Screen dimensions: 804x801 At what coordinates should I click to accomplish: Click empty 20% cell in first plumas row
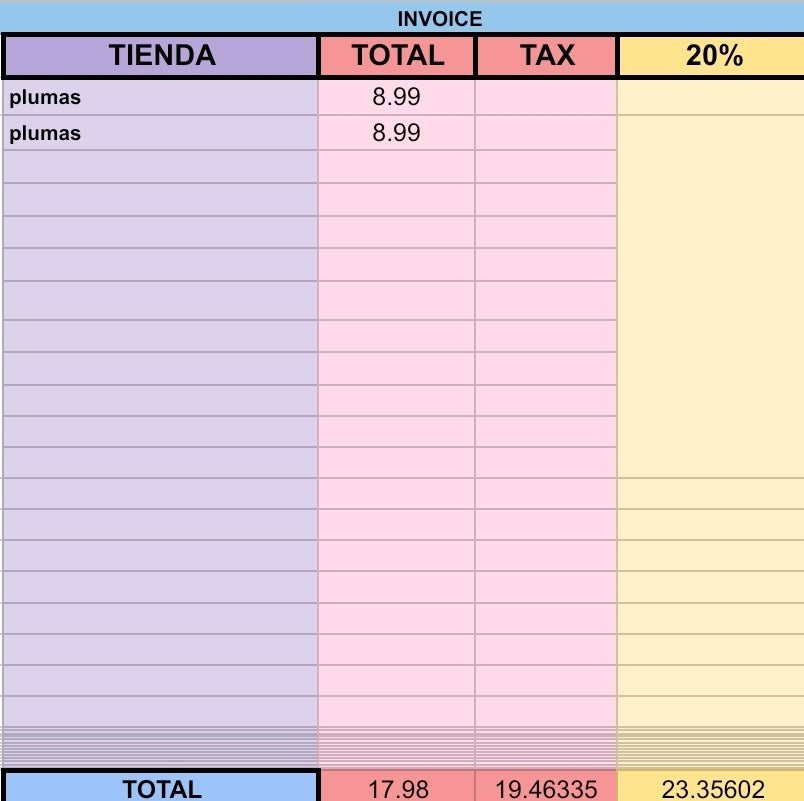pos(711,97)
